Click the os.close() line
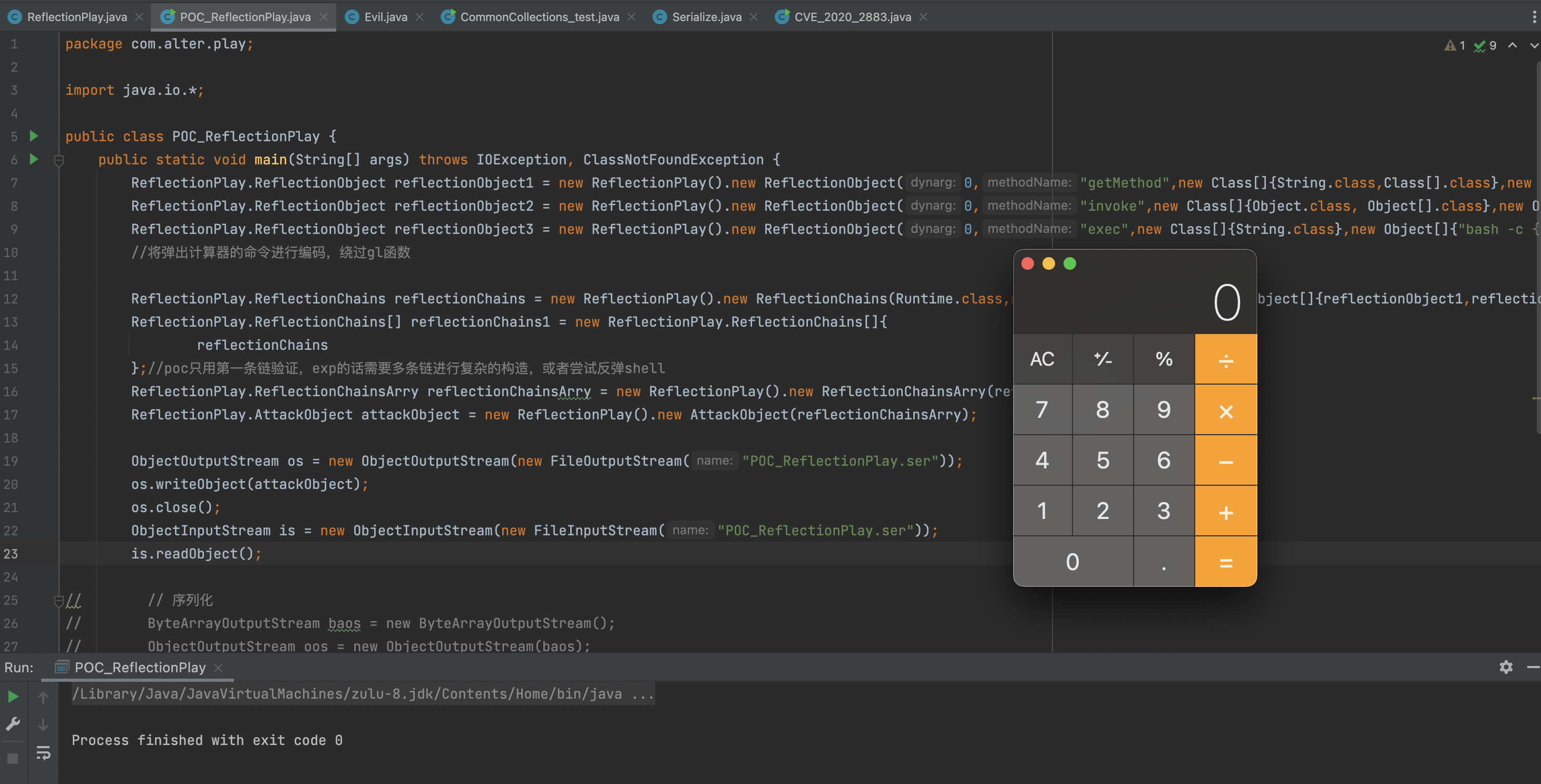The height and width of the screenshot is (784, 1541). click(x=176, y=508)
